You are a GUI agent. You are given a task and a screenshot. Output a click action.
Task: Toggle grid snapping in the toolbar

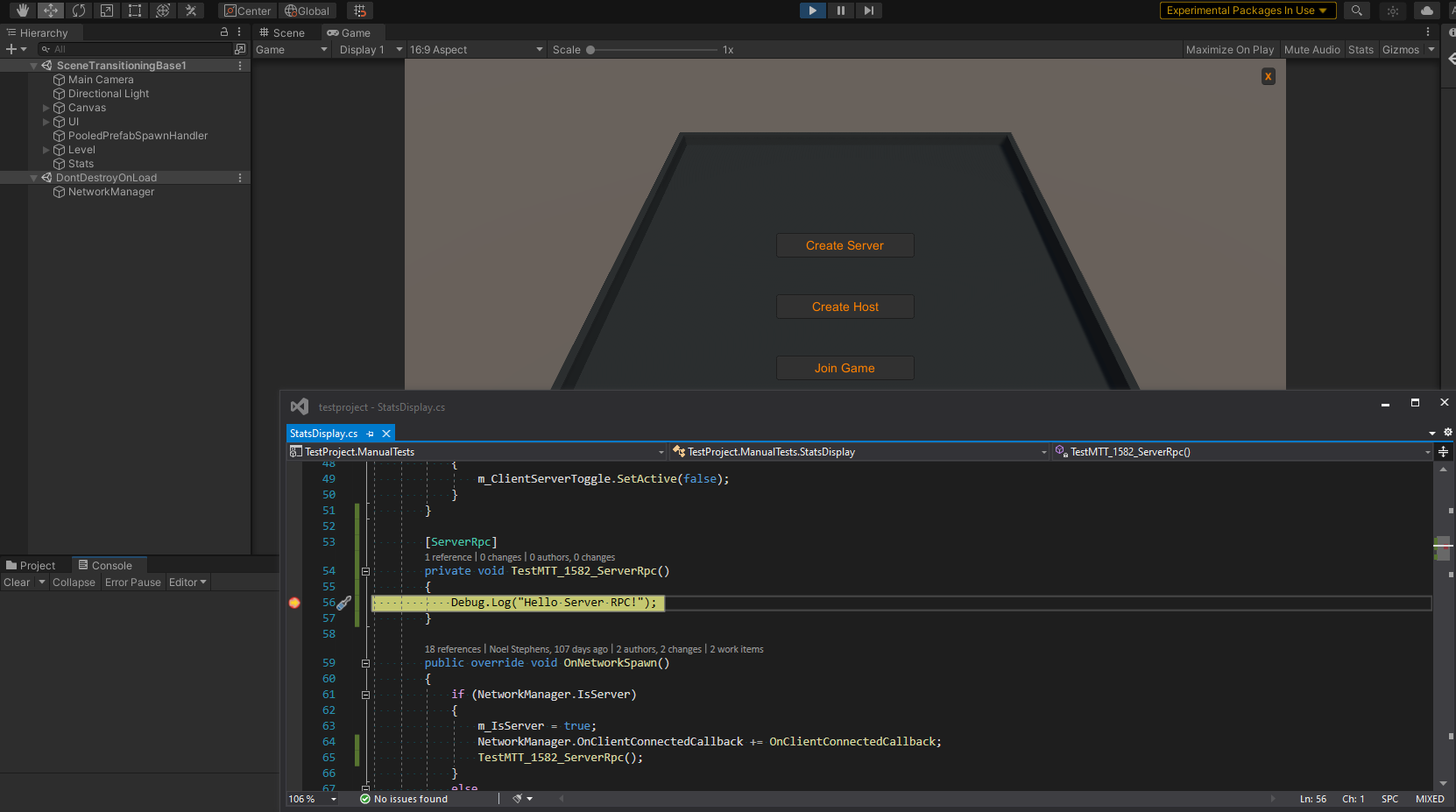359,11
